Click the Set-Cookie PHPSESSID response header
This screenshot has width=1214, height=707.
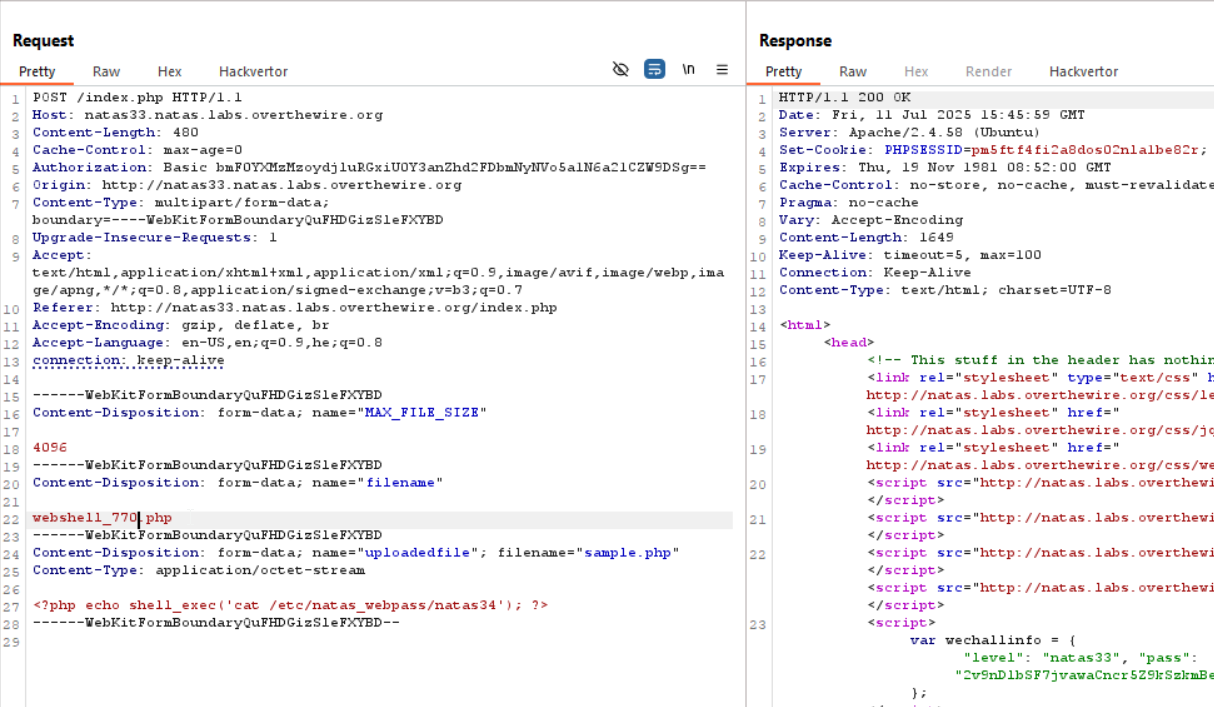(993, 150)
